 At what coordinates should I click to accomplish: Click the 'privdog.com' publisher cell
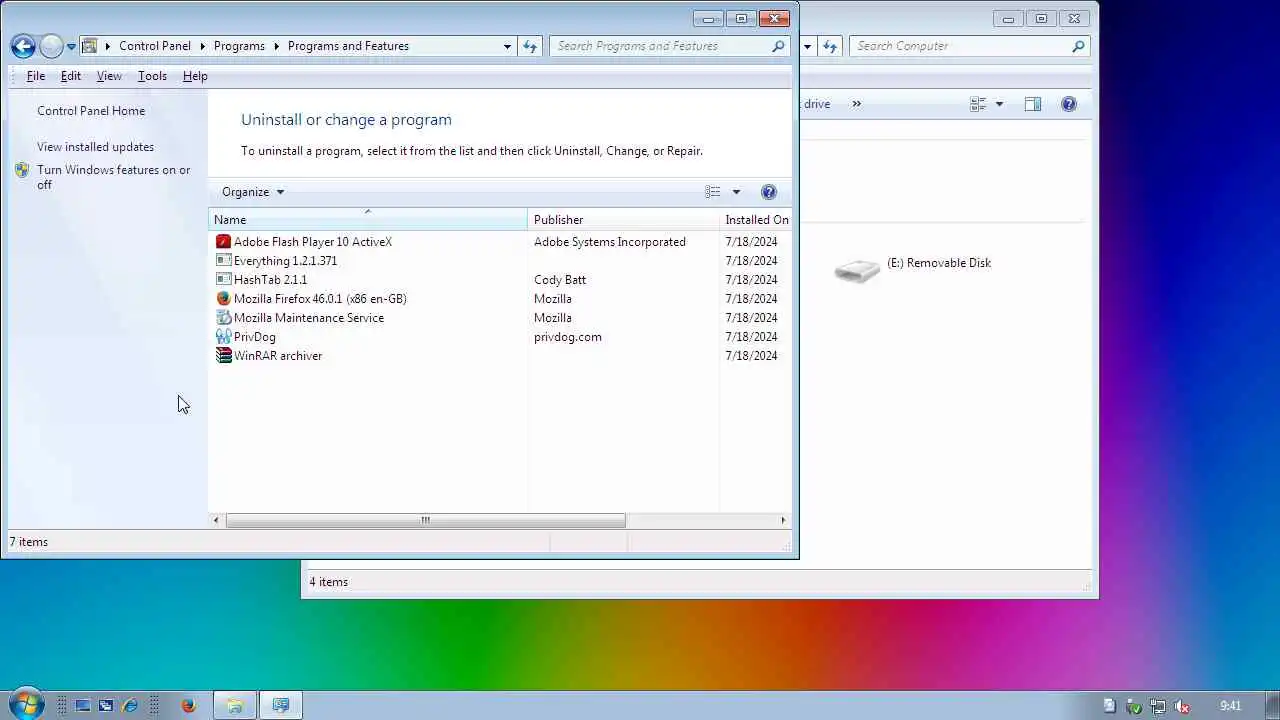(567, 337)
